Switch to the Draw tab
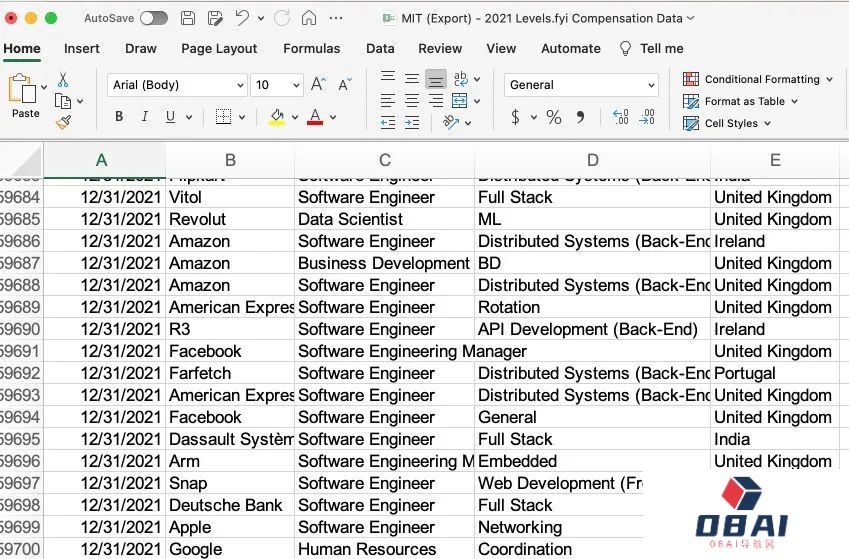The width and height of the screenshot is (849, 559). [141, 49]
